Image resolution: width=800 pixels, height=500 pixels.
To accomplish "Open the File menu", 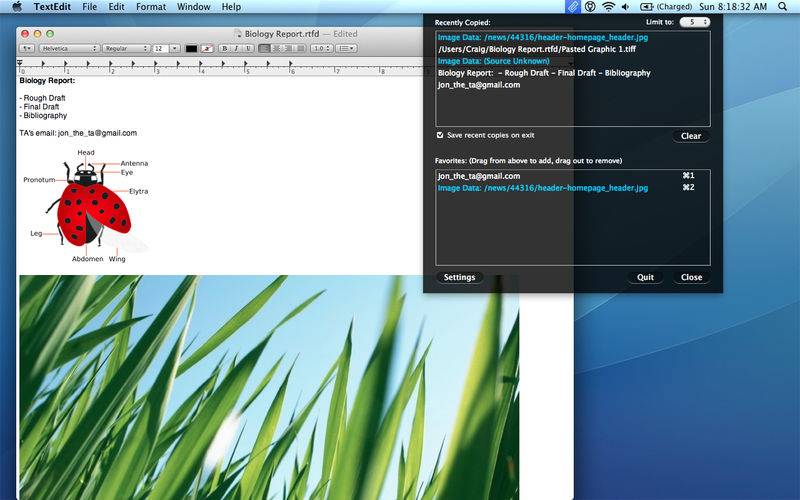I will click(90, 7).
